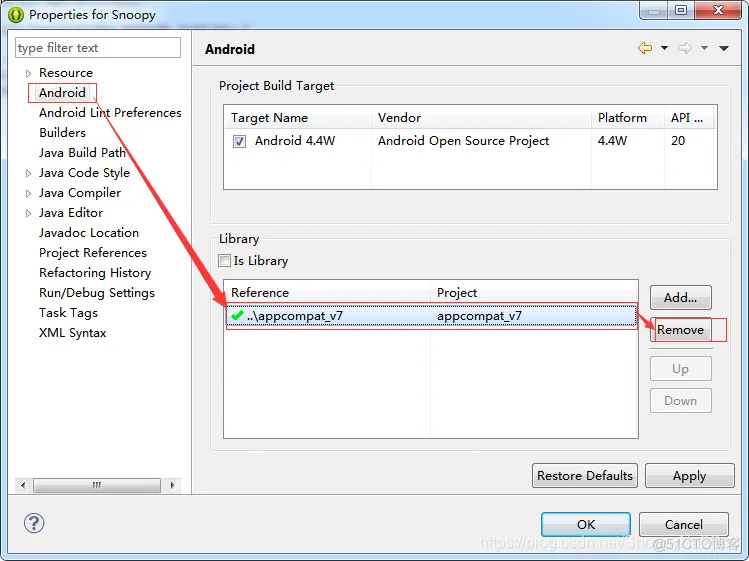Open the view menu triangle in header
749x561 pixels.
point(724,48)
